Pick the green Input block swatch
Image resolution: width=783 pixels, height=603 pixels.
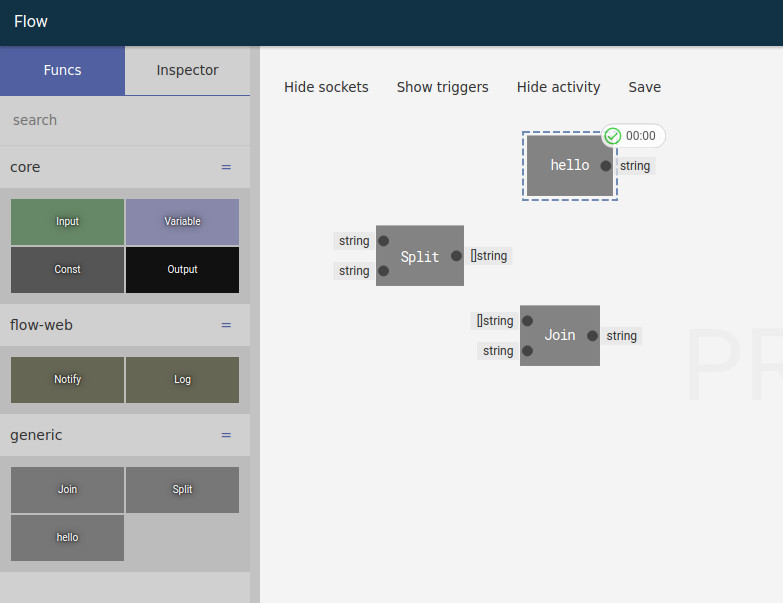pos(67,222)
